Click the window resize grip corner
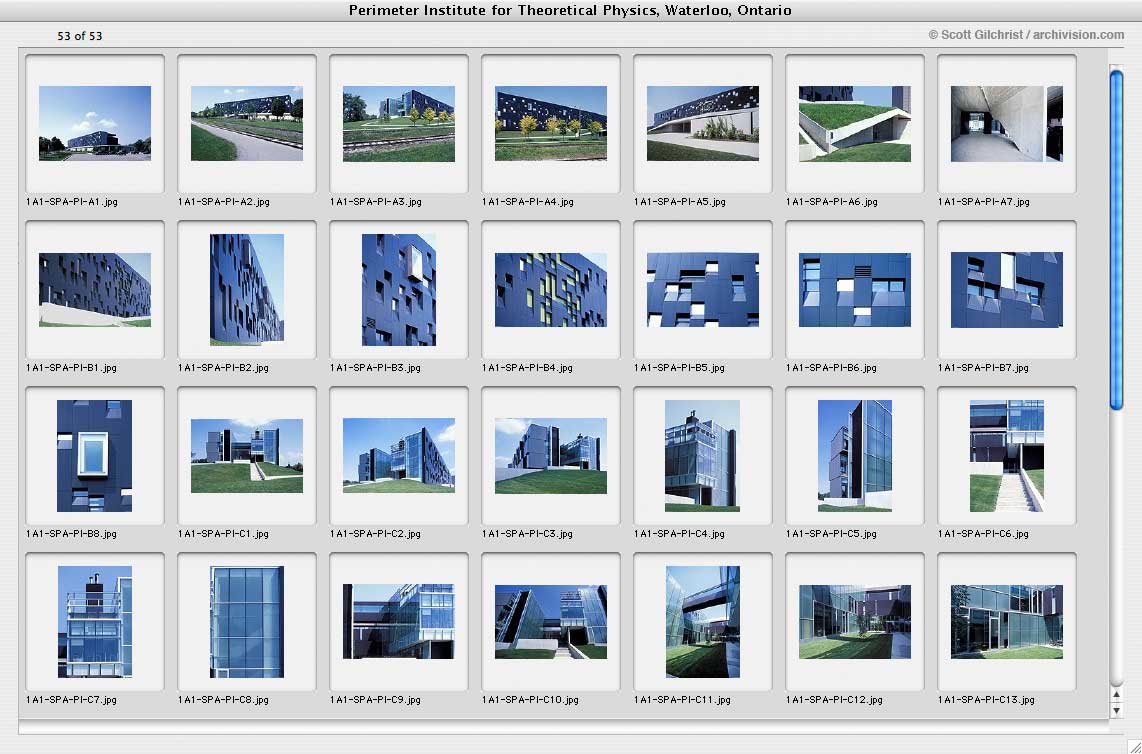The width and height of the screenshot is (1142, 754). pyautogui.click(x=1133, y=745)
